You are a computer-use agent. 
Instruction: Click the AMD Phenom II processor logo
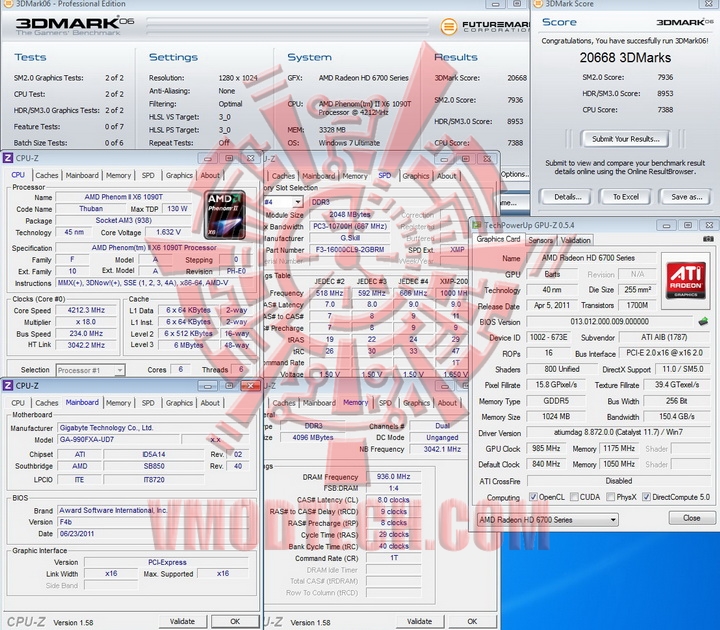(x=225, y=215)
